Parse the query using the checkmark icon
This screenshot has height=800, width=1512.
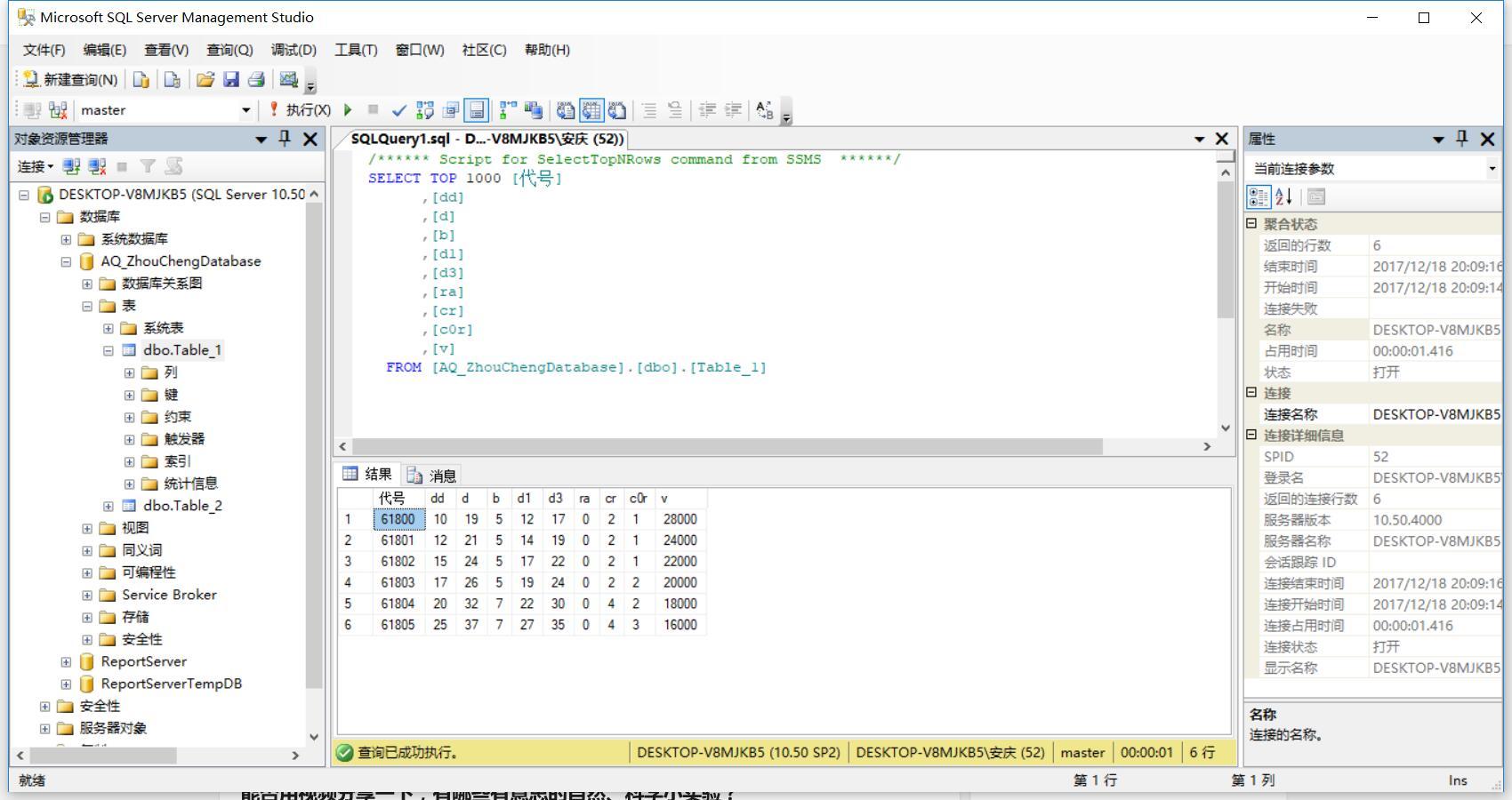click(x=398, y=110)
